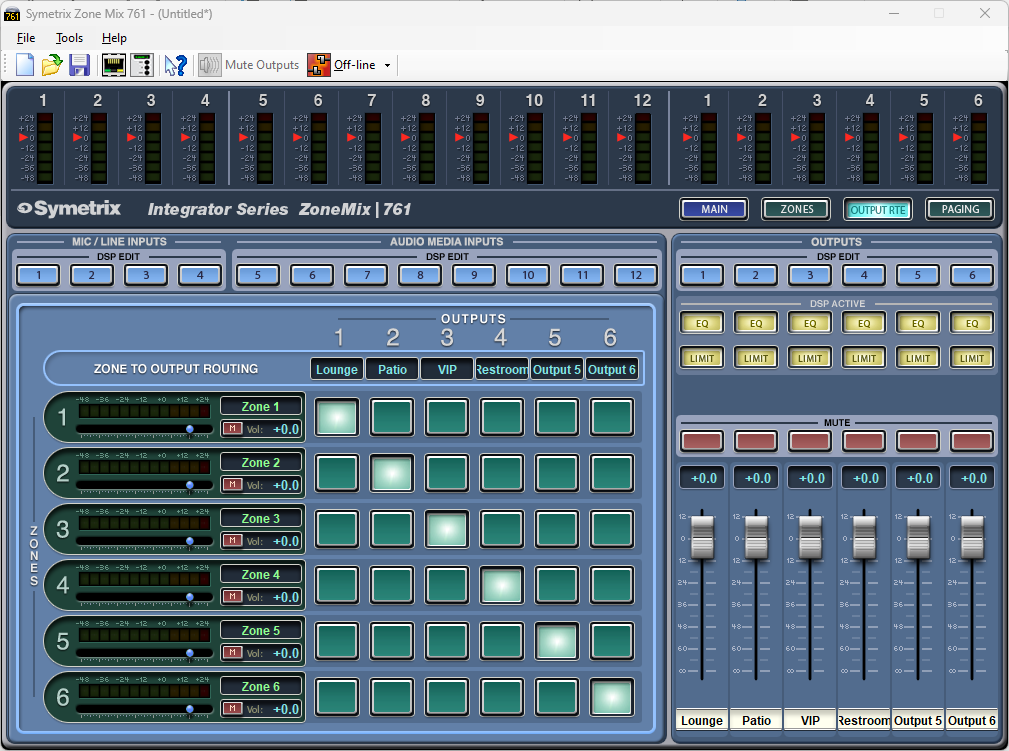Open the hardware connection settings icon

coord(113,64)
